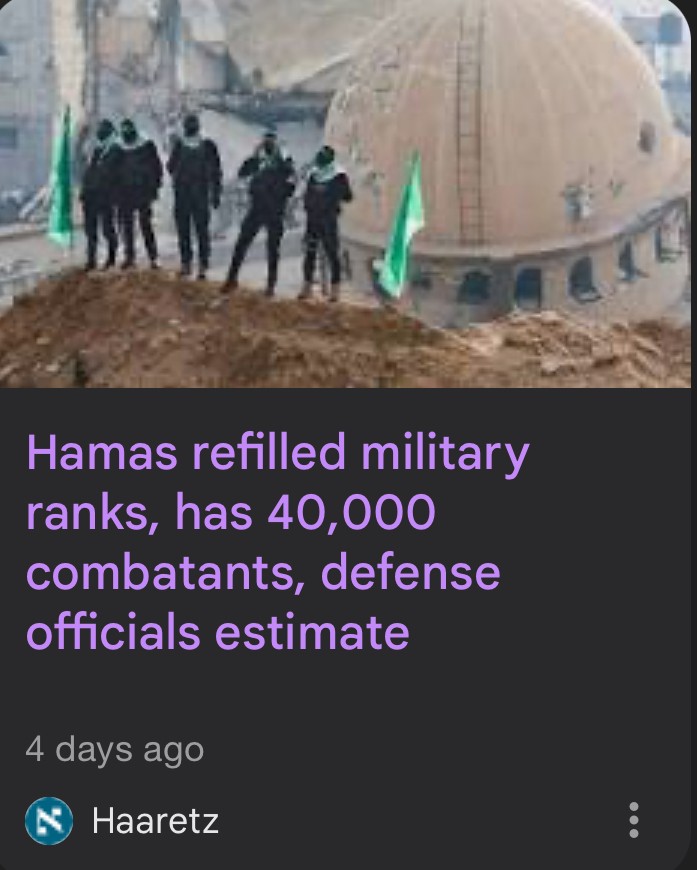697x870 pixels.
Task: Click the group of masked figures
Action: 216,205
